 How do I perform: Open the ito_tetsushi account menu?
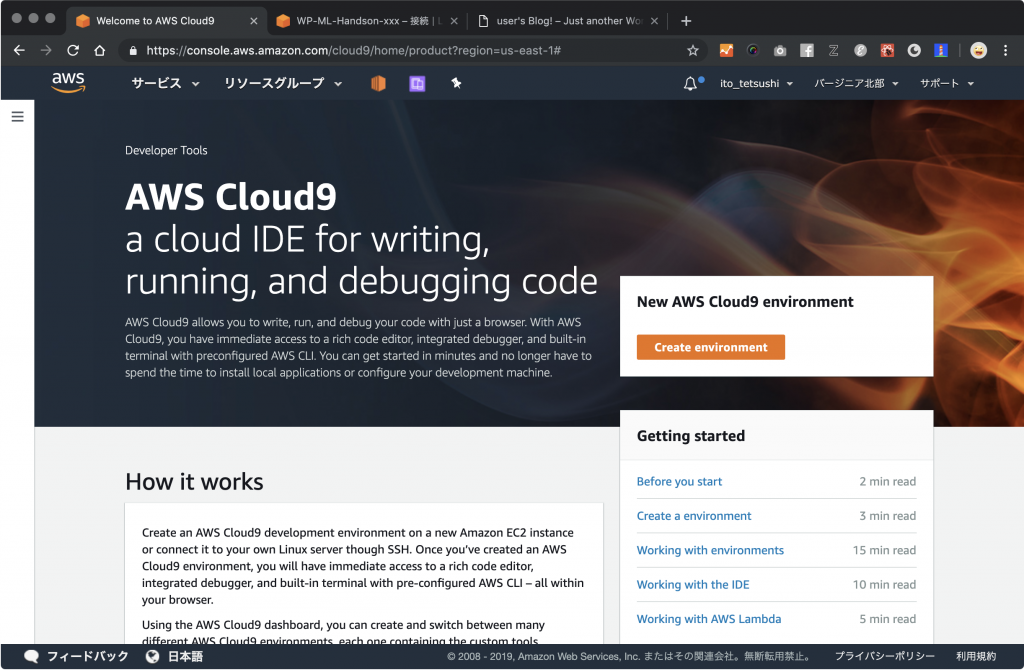pyautogui.click(x=756, y=84)
